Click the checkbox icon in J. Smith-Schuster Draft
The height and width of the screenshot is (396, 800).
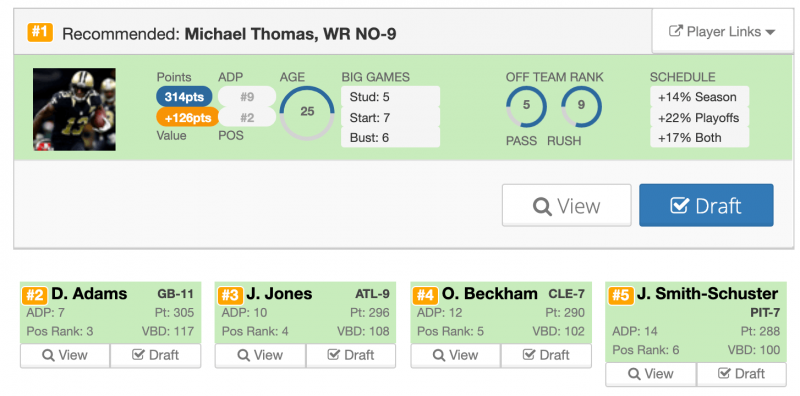(724, 374)
